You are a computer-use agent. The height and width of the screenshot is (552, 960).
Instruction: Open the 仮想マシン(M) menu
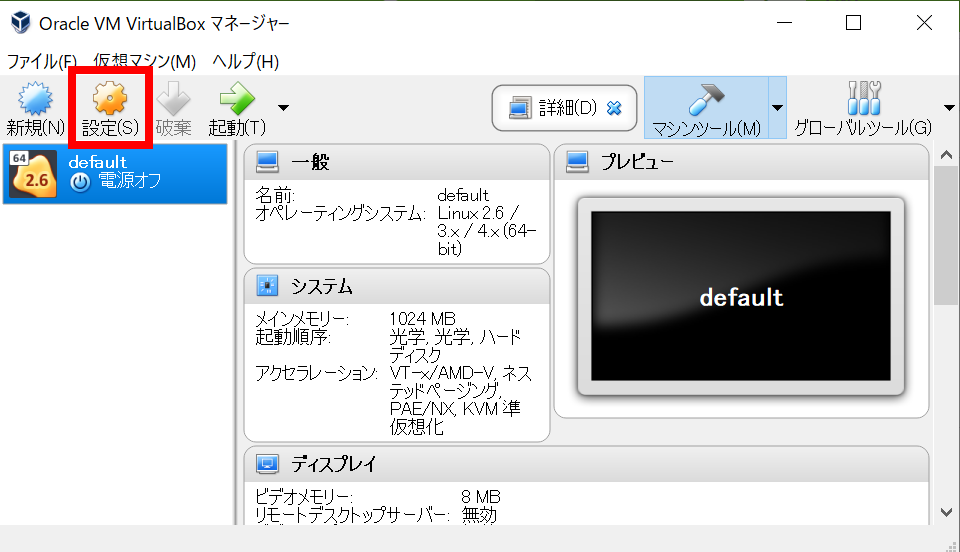[x=144, y=61]
